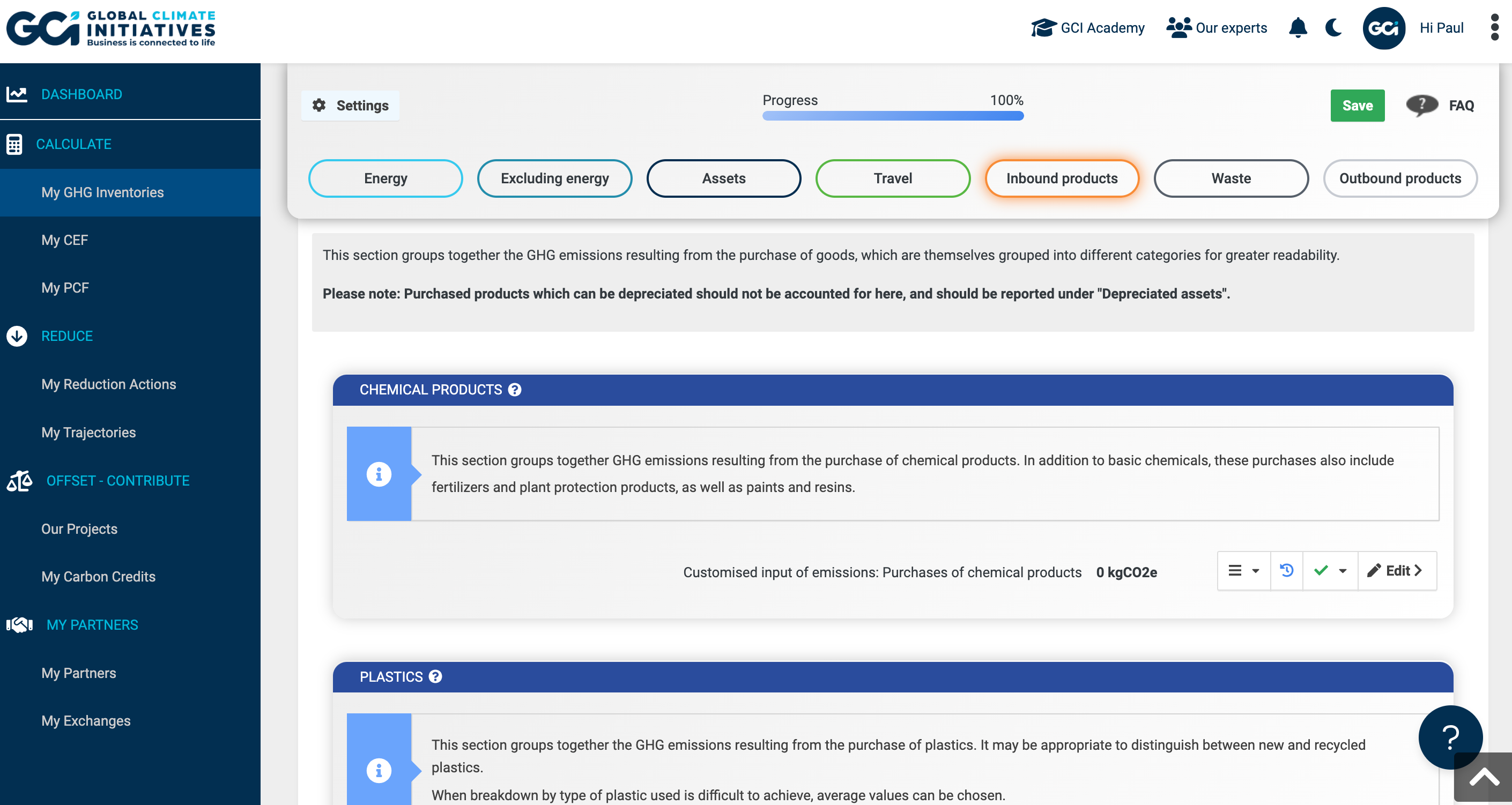This screenshot has height=805, width=1512.
Task: Open the list options dropdown
Action: point(1244,570)
